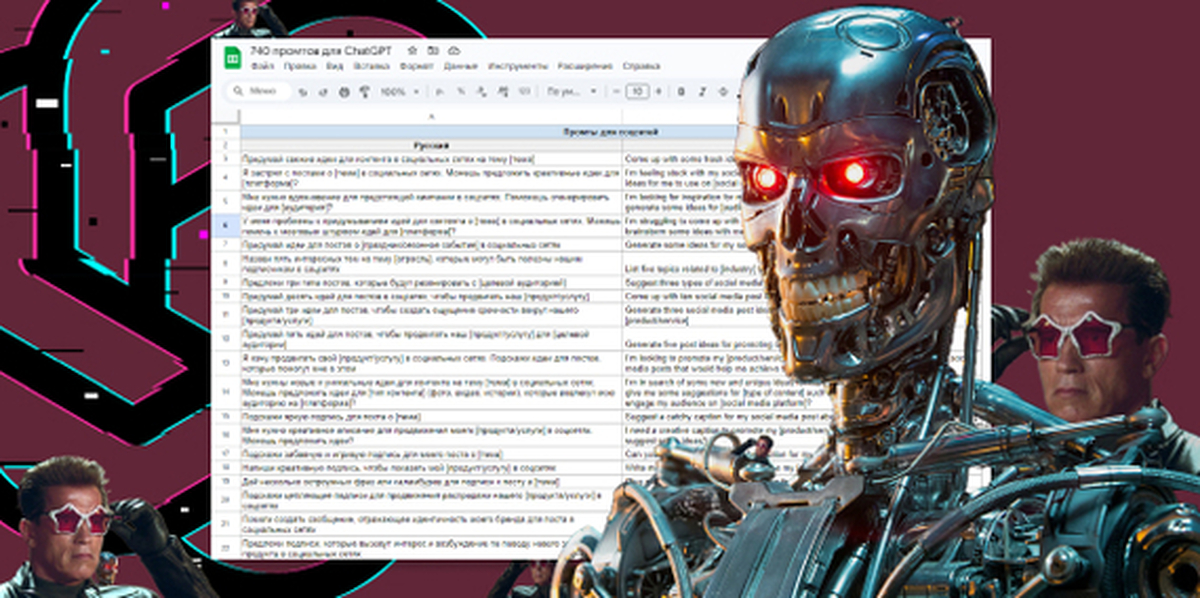The height and width of the screenshot is (598, 1200).
Task: Open the Данные menu
Action: [461, 66]
